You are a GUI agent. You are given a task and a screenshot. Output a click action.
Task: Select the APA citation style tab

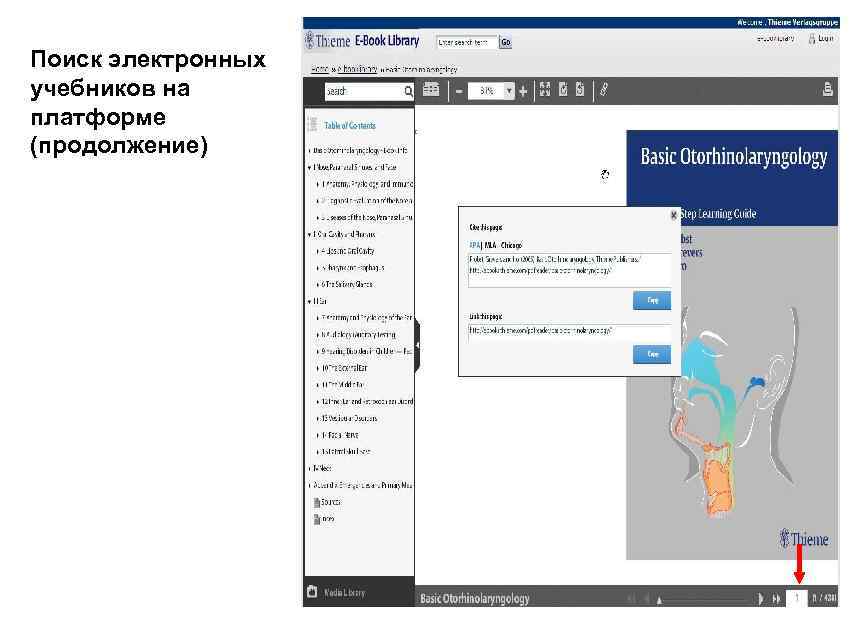click(x=474, y=245)
